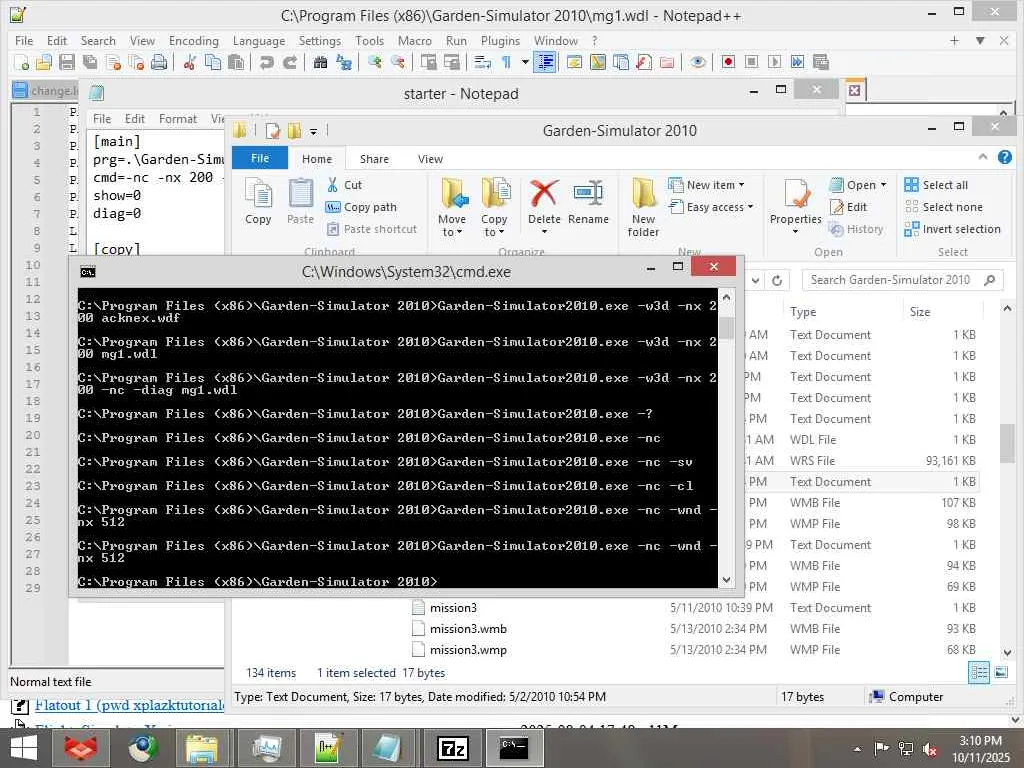Click the Replace icon in Notepad++ toolbar

344,62
